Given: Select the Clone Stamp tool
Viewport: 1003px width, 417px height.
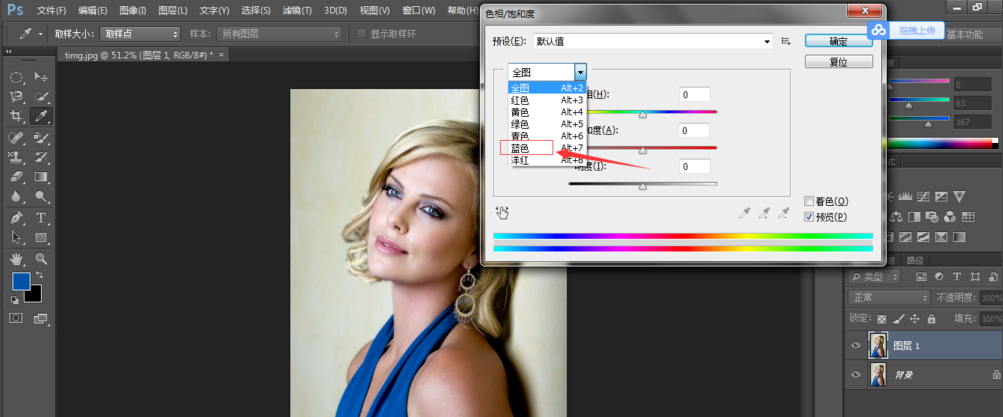Looking at the screenshot, I should pyautogui.click(x=16, y=157).
